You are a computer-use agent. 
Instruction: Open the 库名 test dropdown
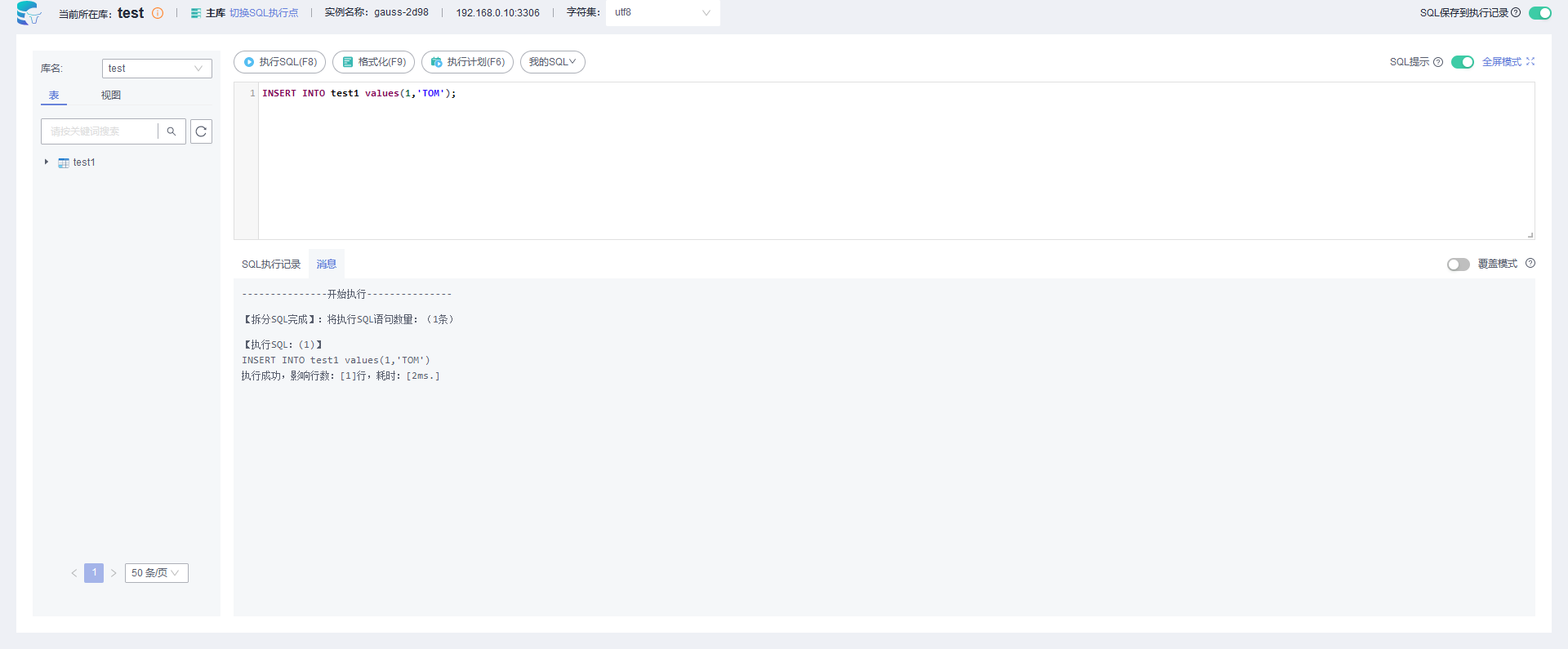coord(157,69)
